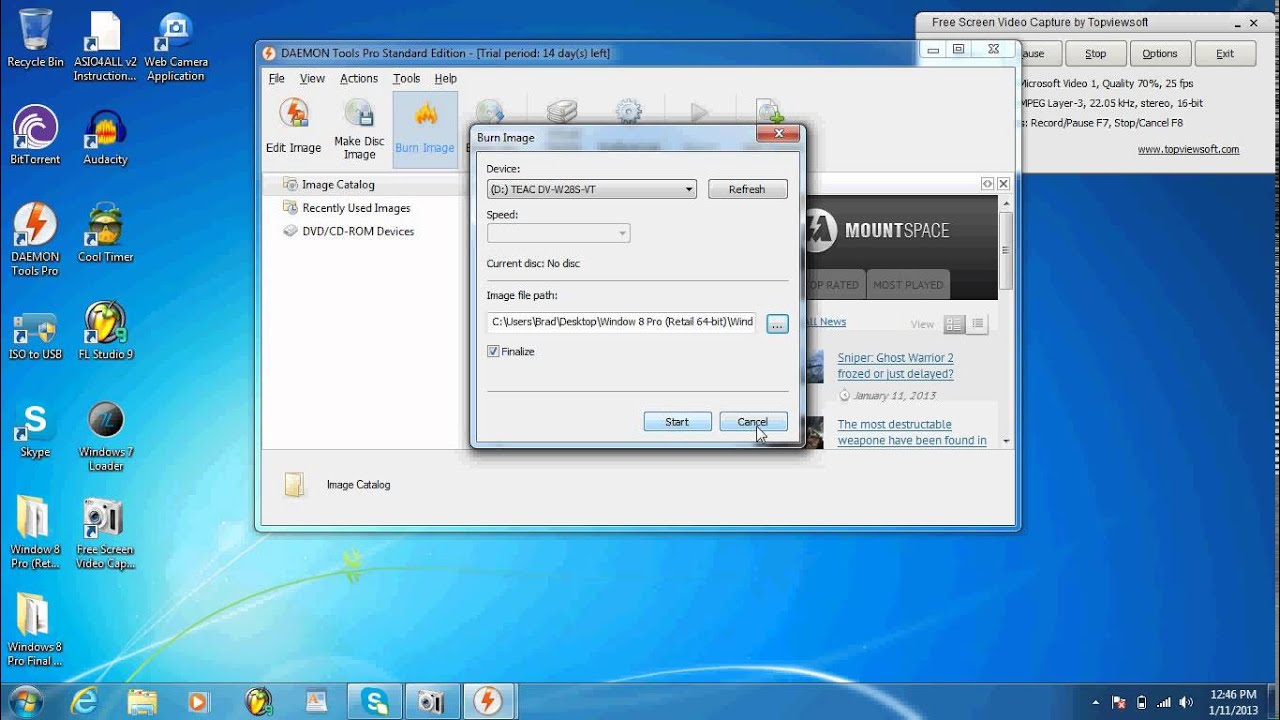Select Windows 7 Loader desktop icon
The image size is (1280, 720).
(105, 436)
